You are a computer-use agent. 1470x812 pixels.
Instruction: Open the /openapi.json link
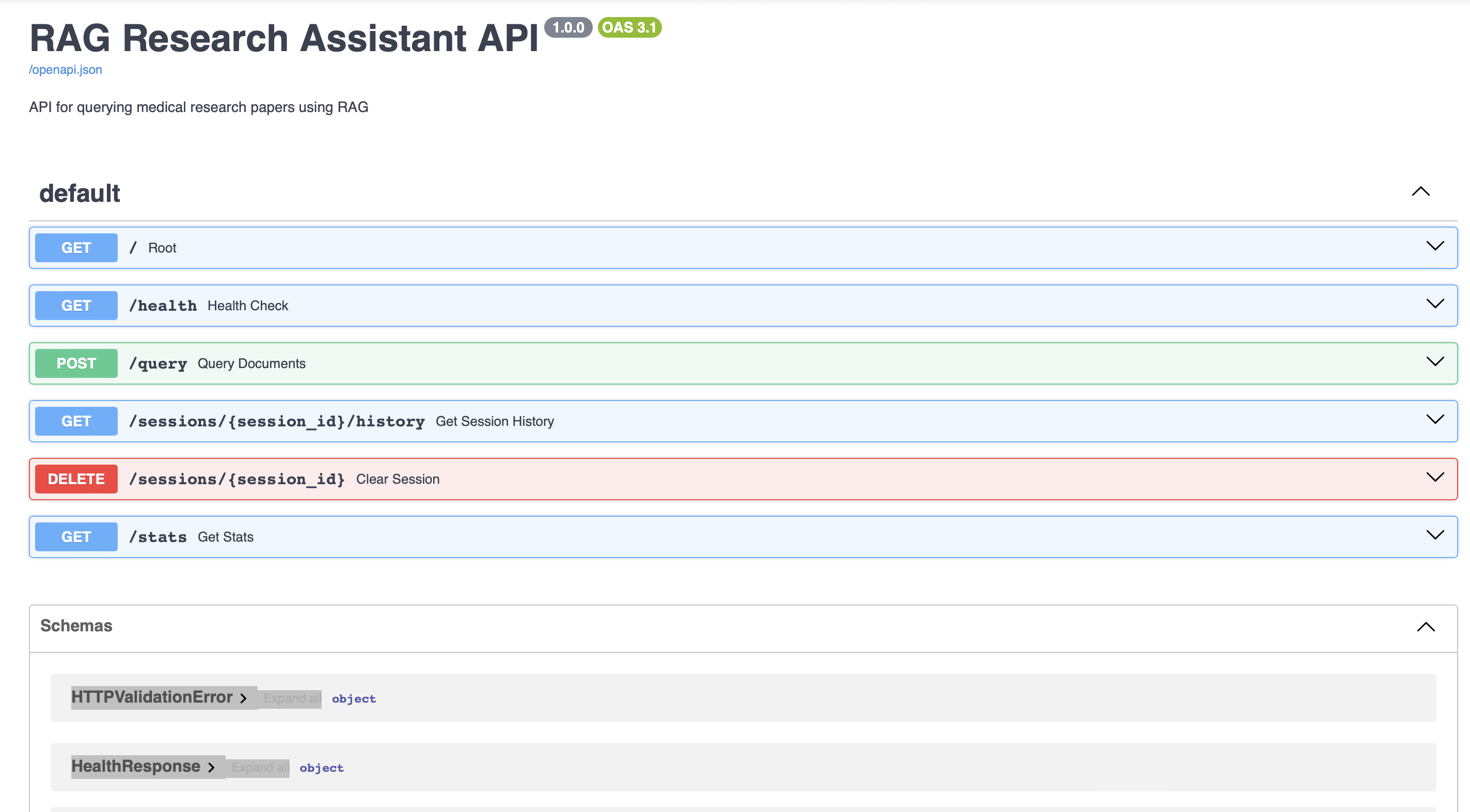(x=66, y=70)
